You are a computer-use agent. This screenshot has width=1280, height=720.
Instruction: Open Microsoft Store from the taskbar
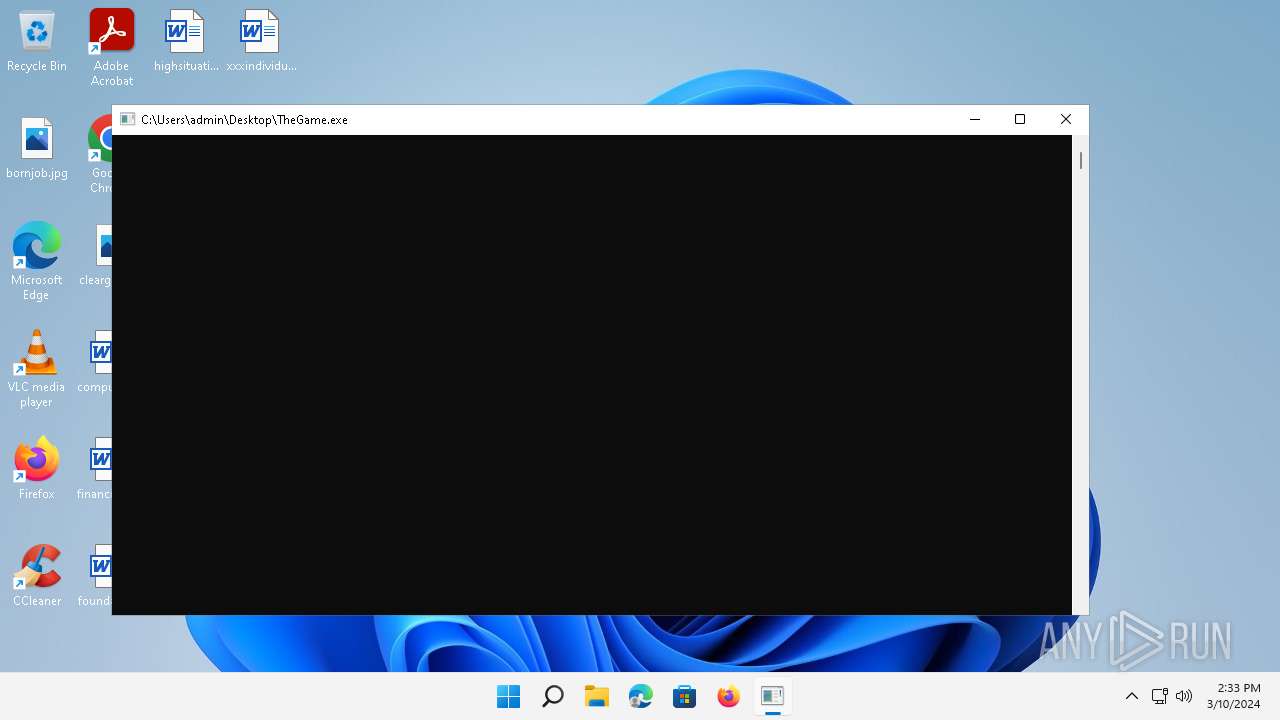coord(685,696)
